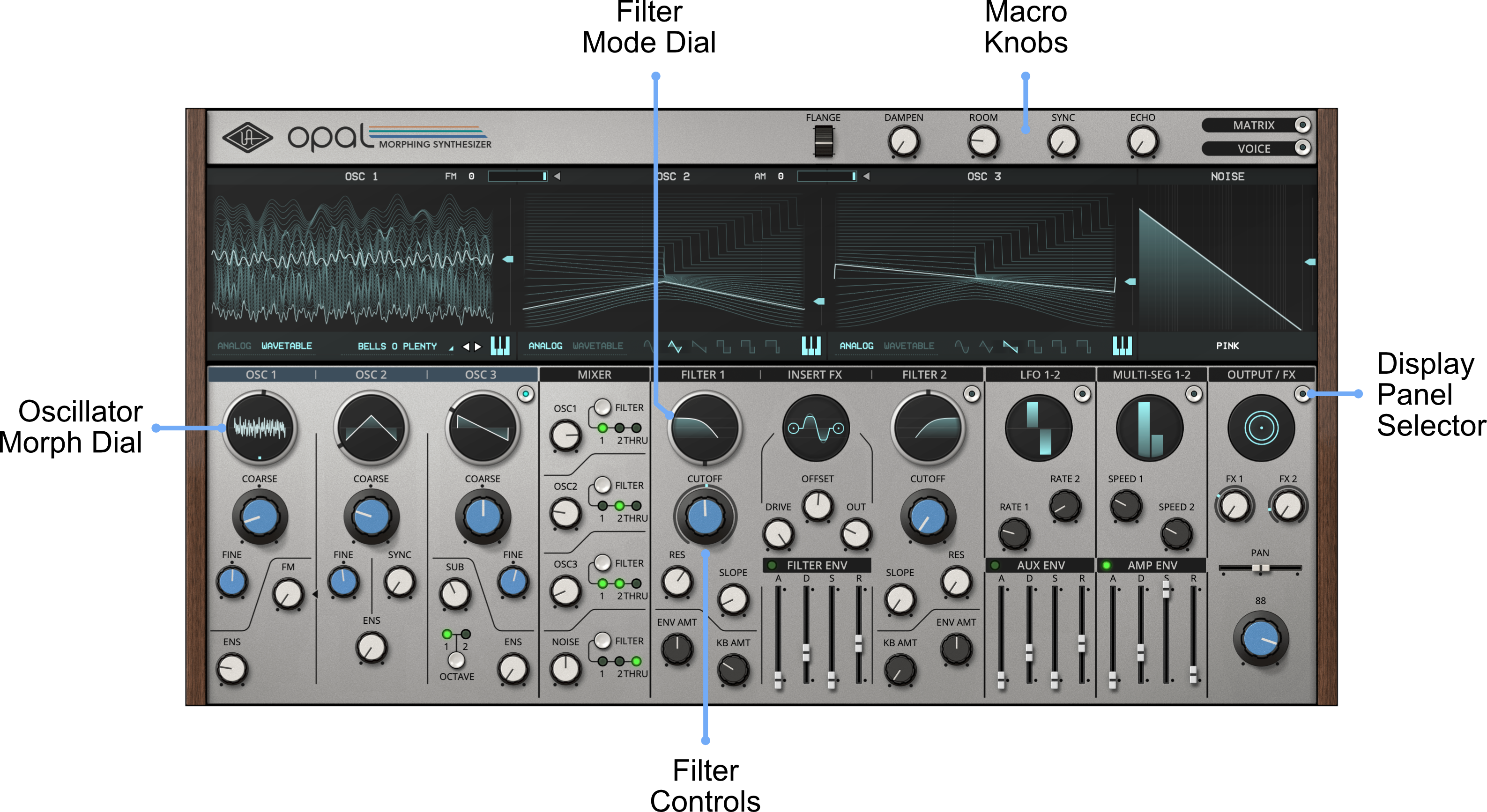Click the FM amount bar for OSC 1
Screen dimensions: 1487x812
tap(518, 177)
